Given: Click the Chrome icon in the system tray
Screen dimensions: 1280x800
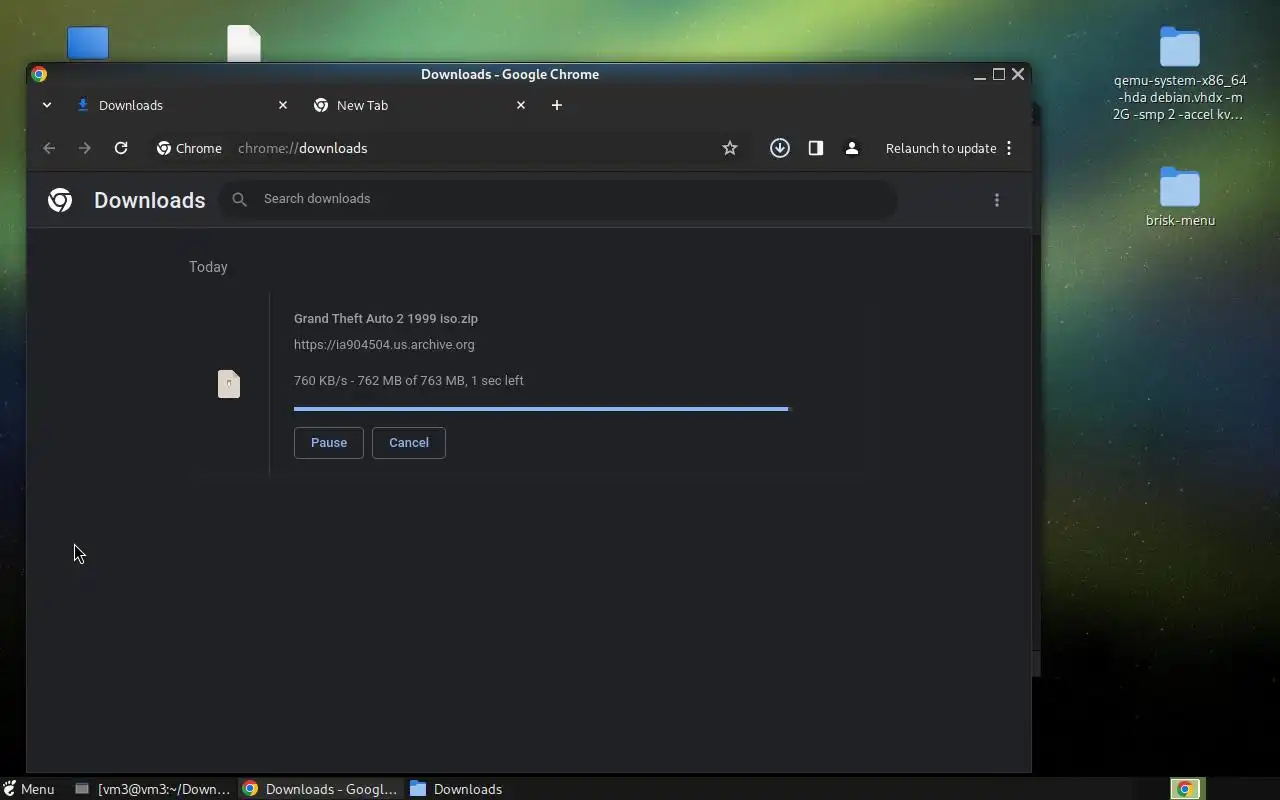Looking at the screenshot, I should tap(1185, 789).
